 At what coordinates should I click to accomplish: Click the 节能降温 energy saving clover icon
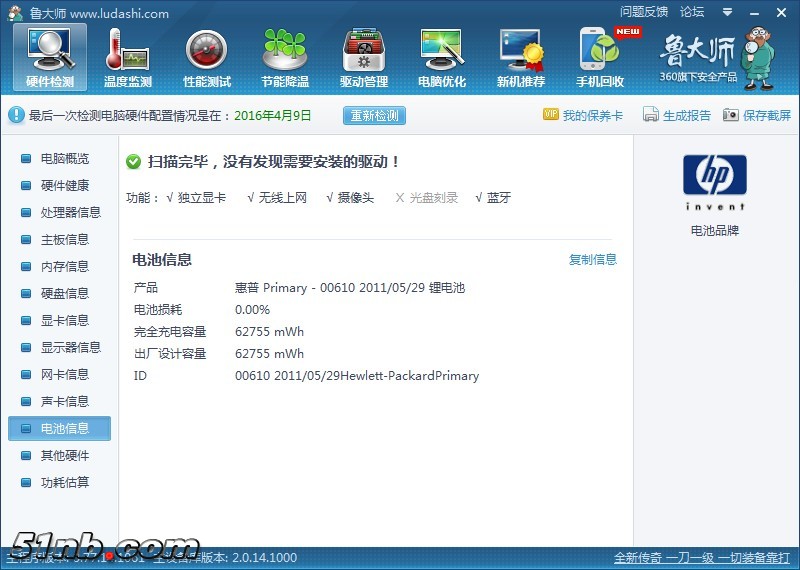285,57
